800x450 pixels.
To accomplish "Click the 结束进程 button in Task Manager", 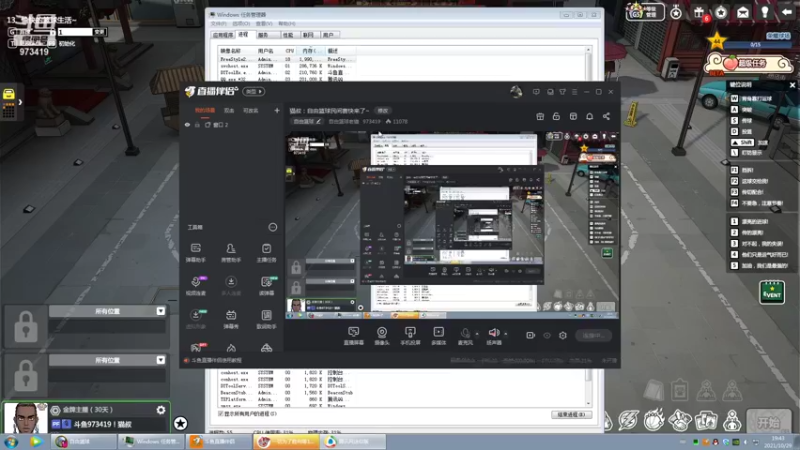I will coord(571,415).
